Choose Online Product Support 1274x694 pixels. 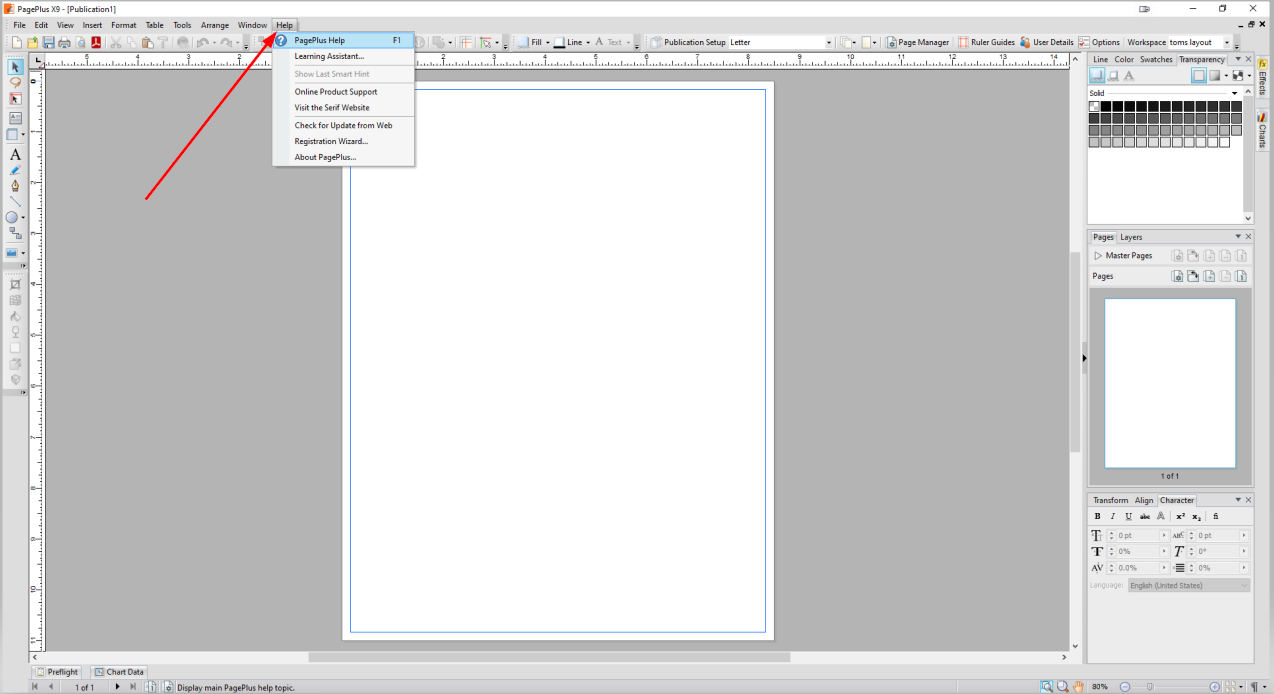344,92
